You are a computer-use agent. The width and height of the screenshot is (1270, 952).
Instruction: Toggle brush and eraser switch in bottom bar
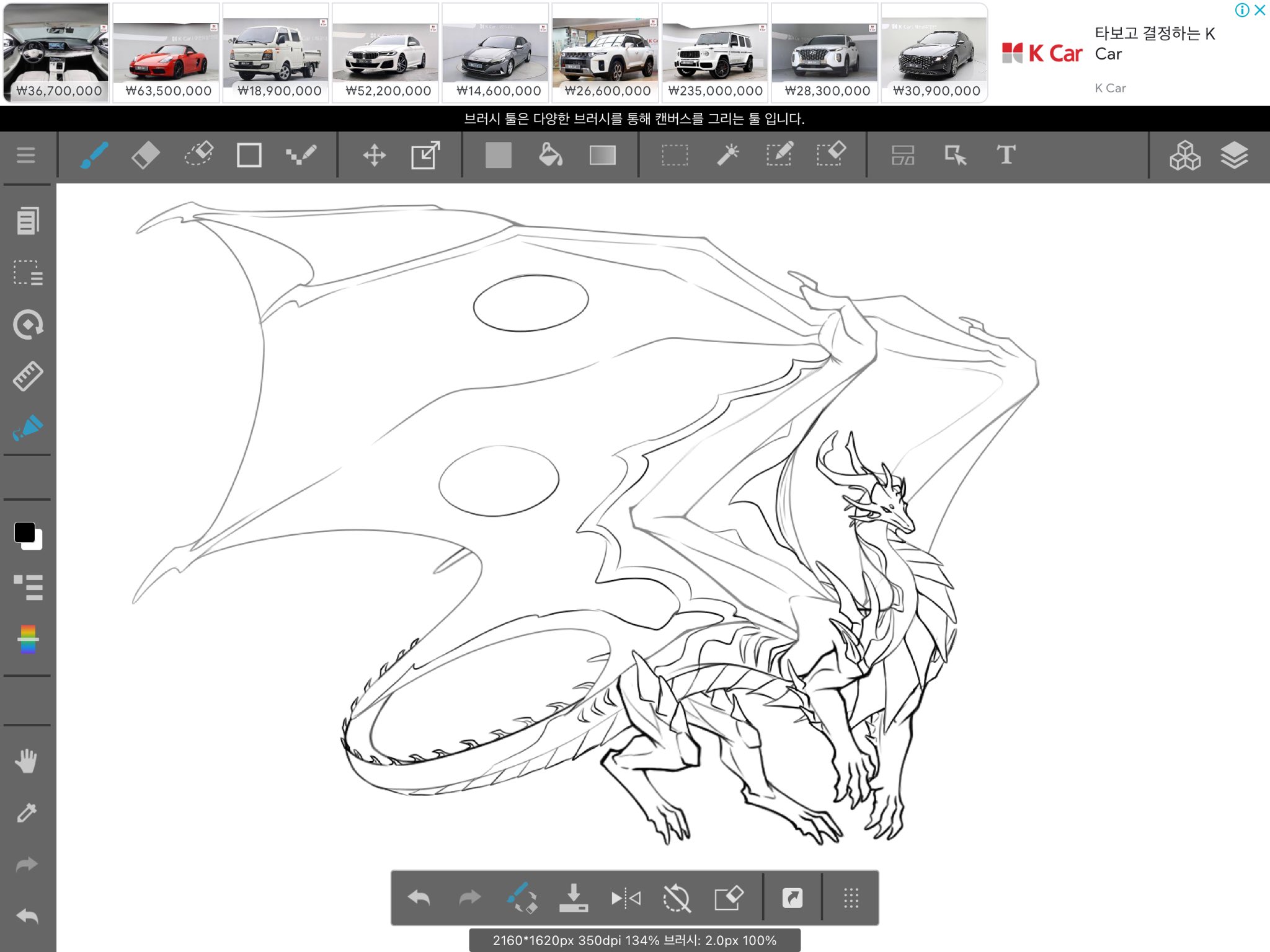pos(522,897)
